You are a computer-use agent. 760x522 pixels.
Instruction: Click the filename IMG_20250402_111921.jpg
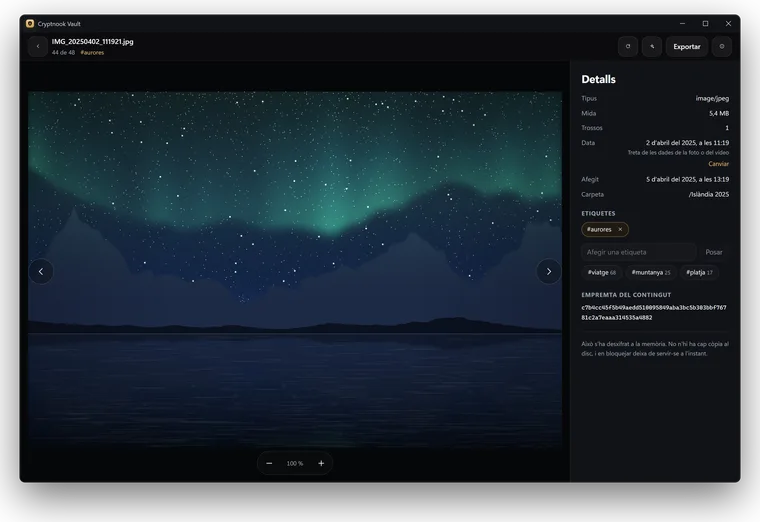pyautogui.click(x=93, y=42)
